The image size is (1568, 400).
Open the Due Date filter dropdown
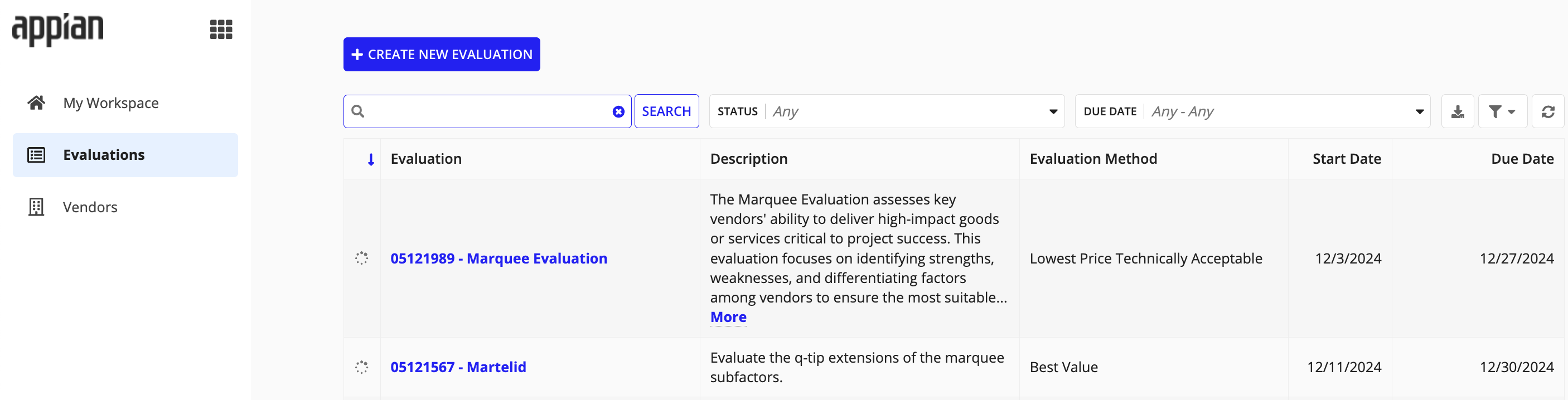pyautogui.click(x=1253, y=111)
